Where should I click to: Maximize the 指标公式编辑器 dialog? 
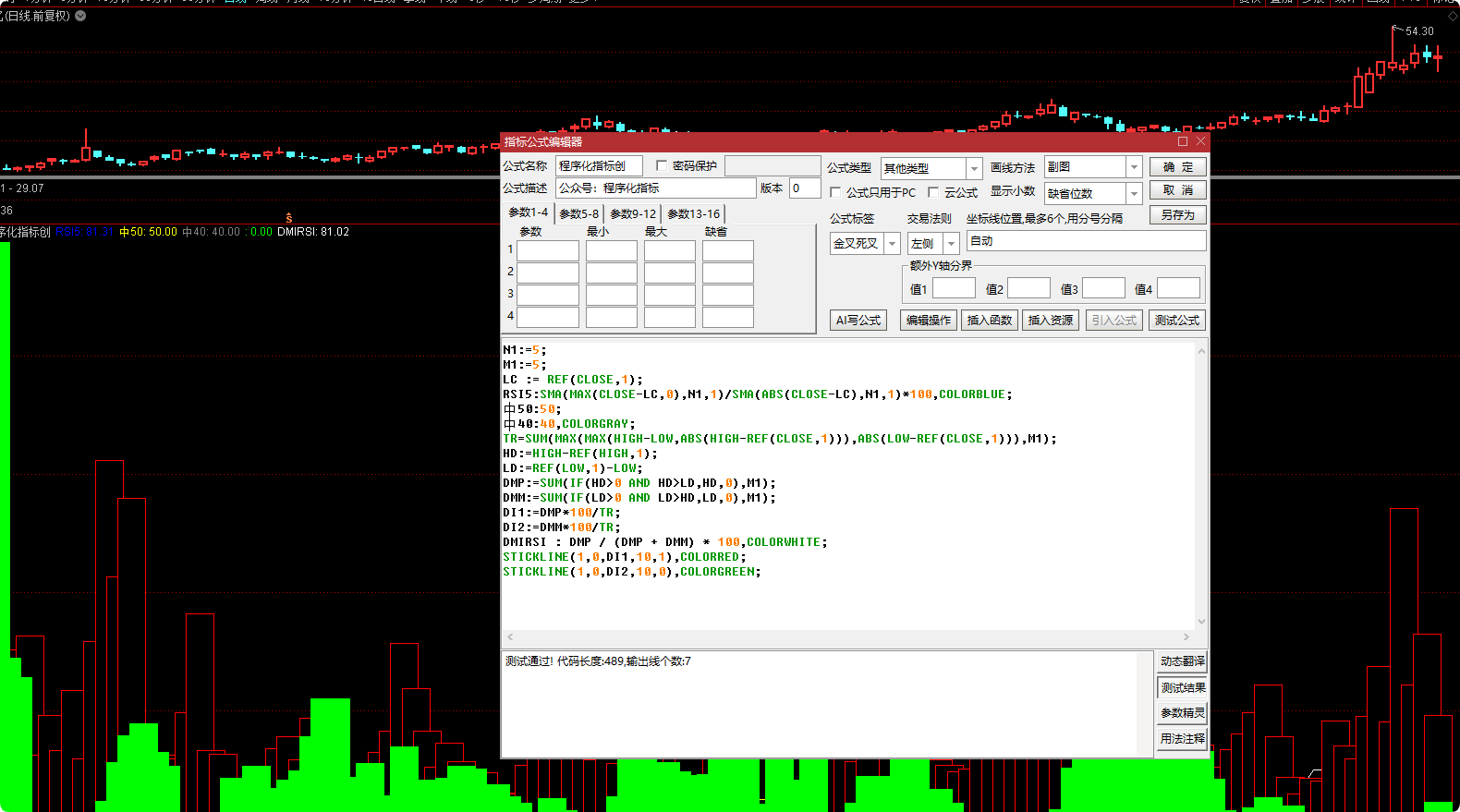[1182, 141]
